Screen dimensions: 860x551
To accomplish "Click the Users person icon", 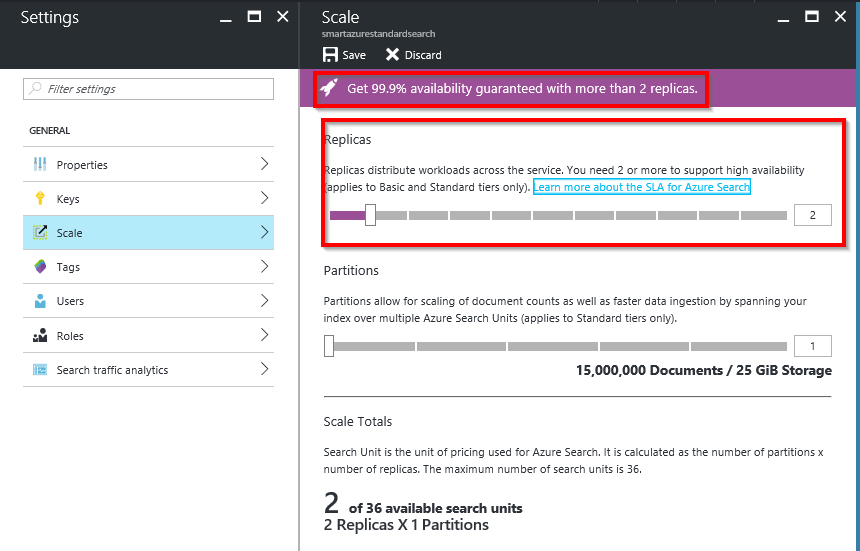I will [x=40, y=301].
